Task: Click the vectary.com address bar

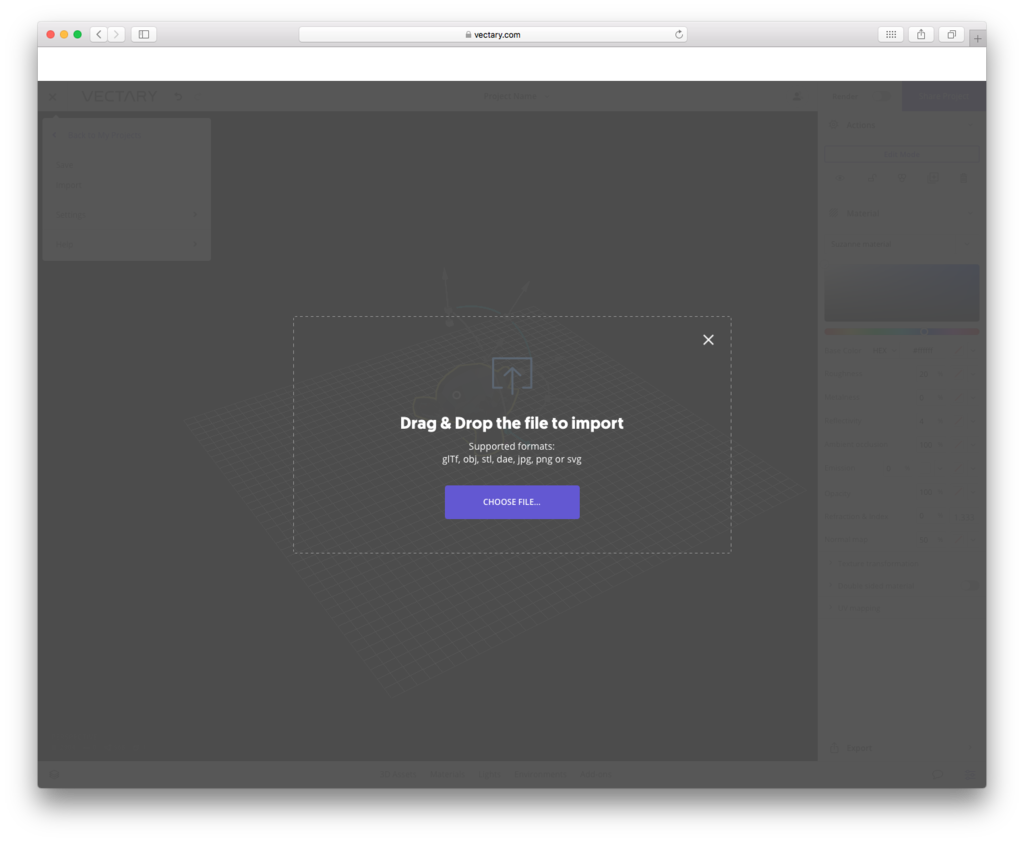Action: pos(493,35)
